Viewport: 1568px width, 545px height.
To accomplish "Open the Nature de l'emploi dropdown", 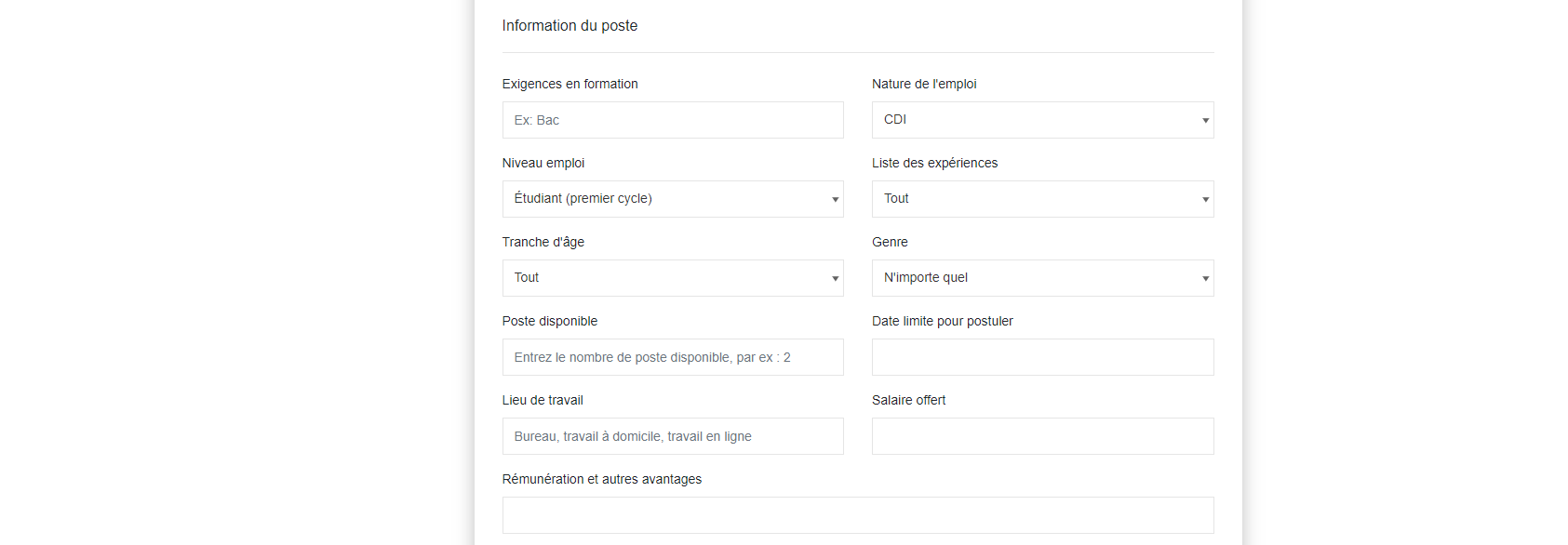I will tap(1042, 120).
